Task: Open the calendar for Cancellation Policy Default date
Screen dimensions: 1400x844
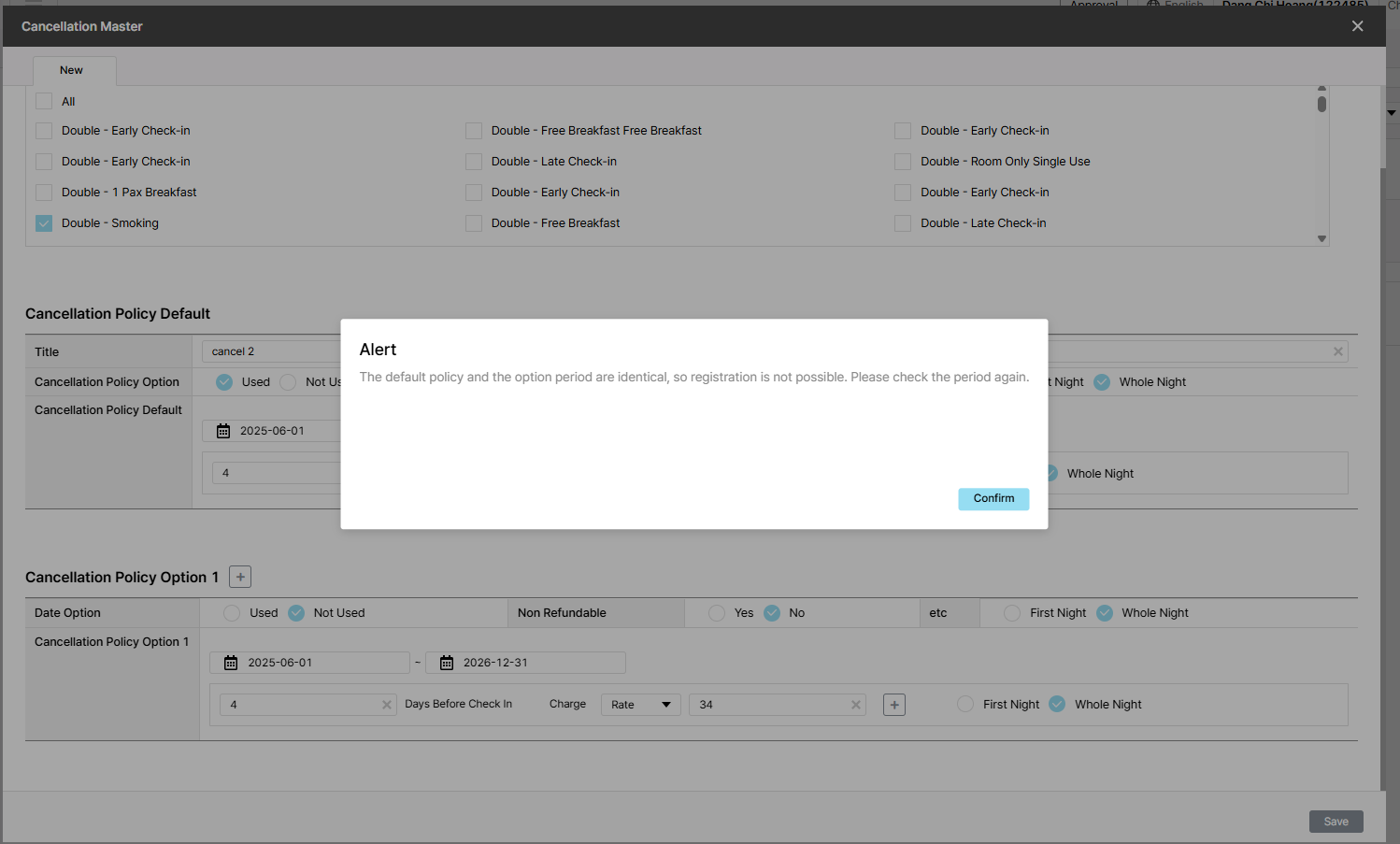Action: click(x=223, y=431)
